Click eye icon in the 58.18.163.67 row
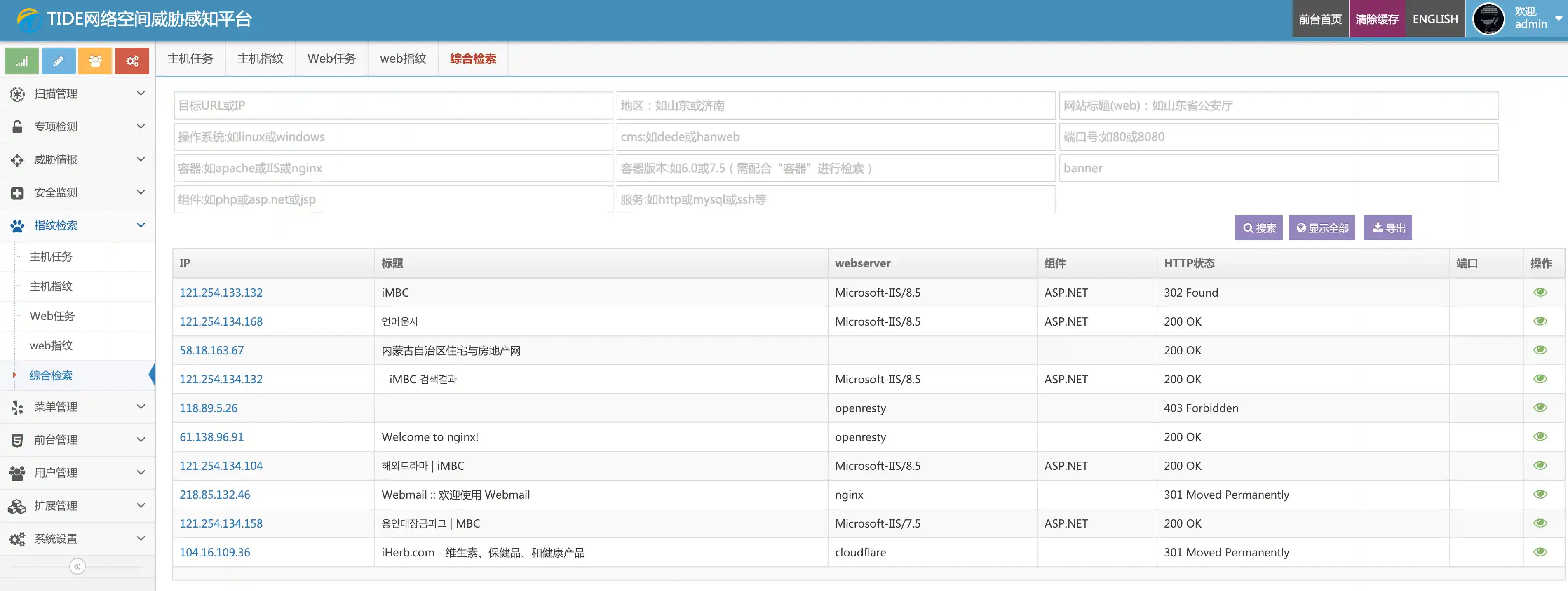The image size is (1568, 591). [1540, 350]
